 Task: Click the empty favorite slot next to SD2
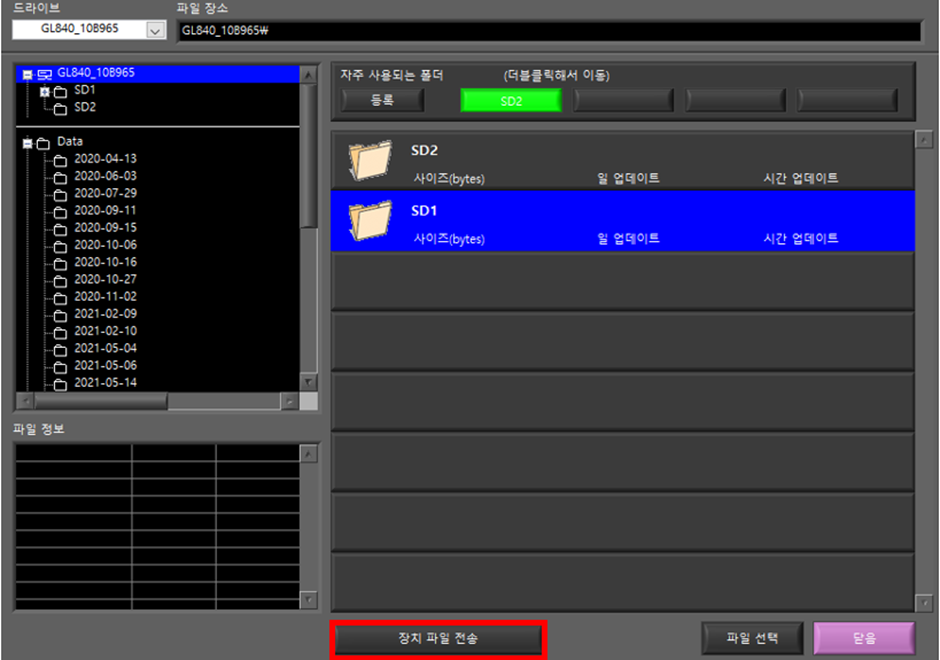(x=623, y=101)
